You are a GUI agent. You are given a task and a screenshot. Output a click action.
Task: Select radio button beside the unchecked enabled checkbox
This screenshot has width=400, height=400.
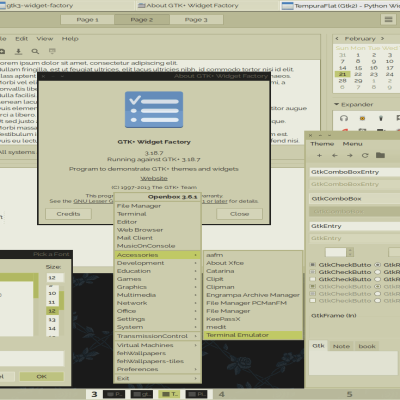point(377,279)
